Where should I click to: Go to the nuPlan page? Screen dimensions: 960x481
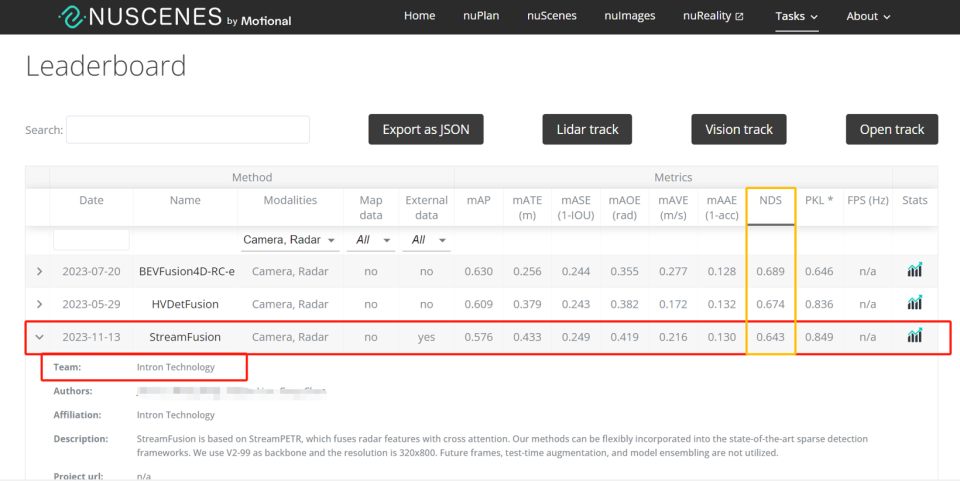coord(481,16)
